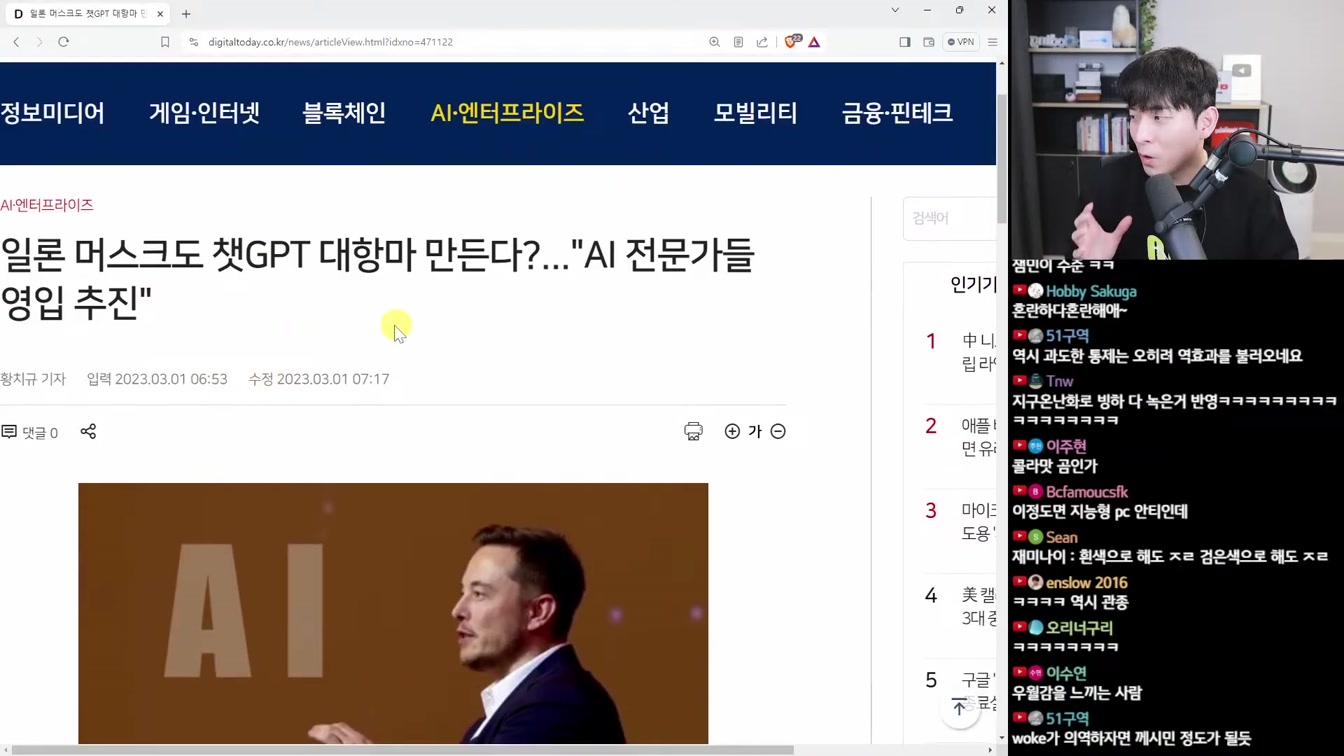Screen dimensions: 1344x756
Task: Open a new tab with the plus button
Action: pyautogui.click(x=186, y=14)
